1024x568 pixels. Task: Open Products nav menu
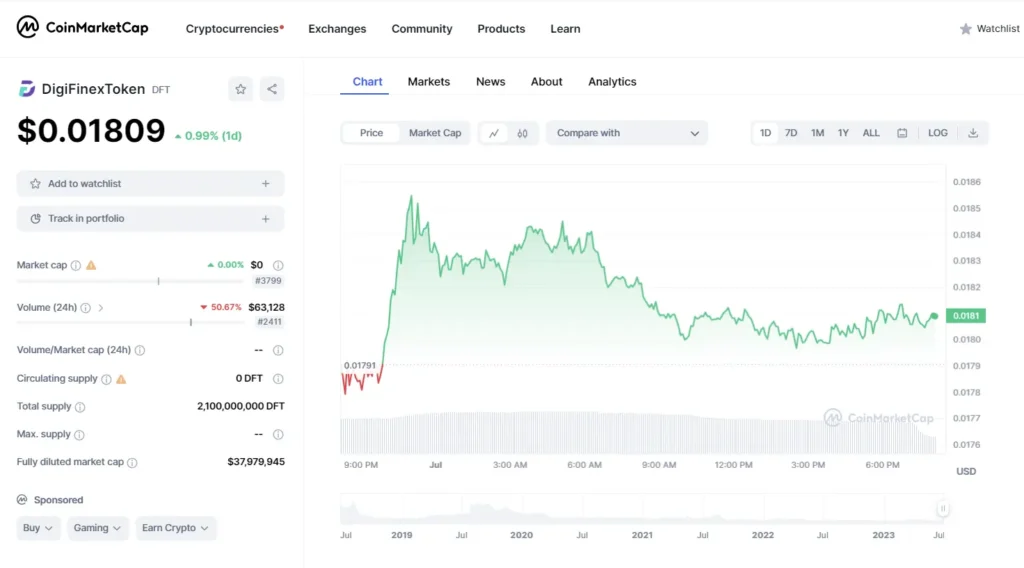point(501,29)
